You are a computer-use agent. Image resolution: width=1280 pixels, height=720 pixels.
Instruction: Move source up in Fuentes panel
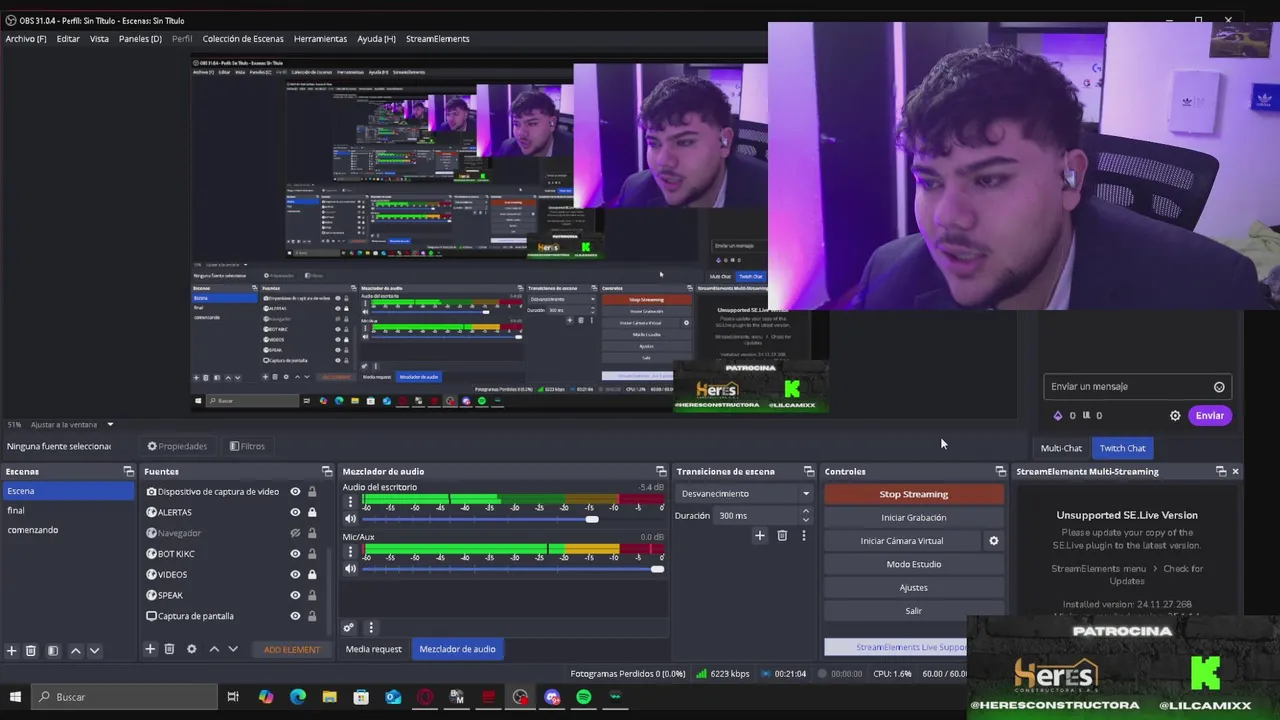pyautogui.click(x=214, y=649)
